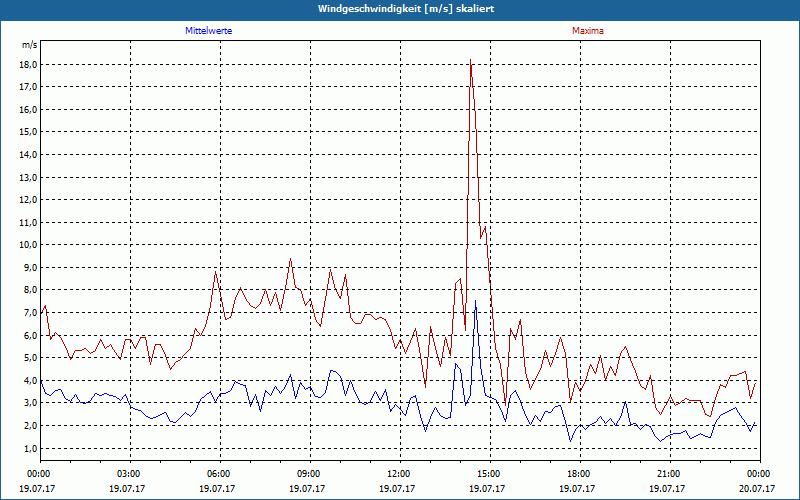Click the Maxima legend label
The width and height of the screenshot is (800, 500).
(x=588, y=31)
